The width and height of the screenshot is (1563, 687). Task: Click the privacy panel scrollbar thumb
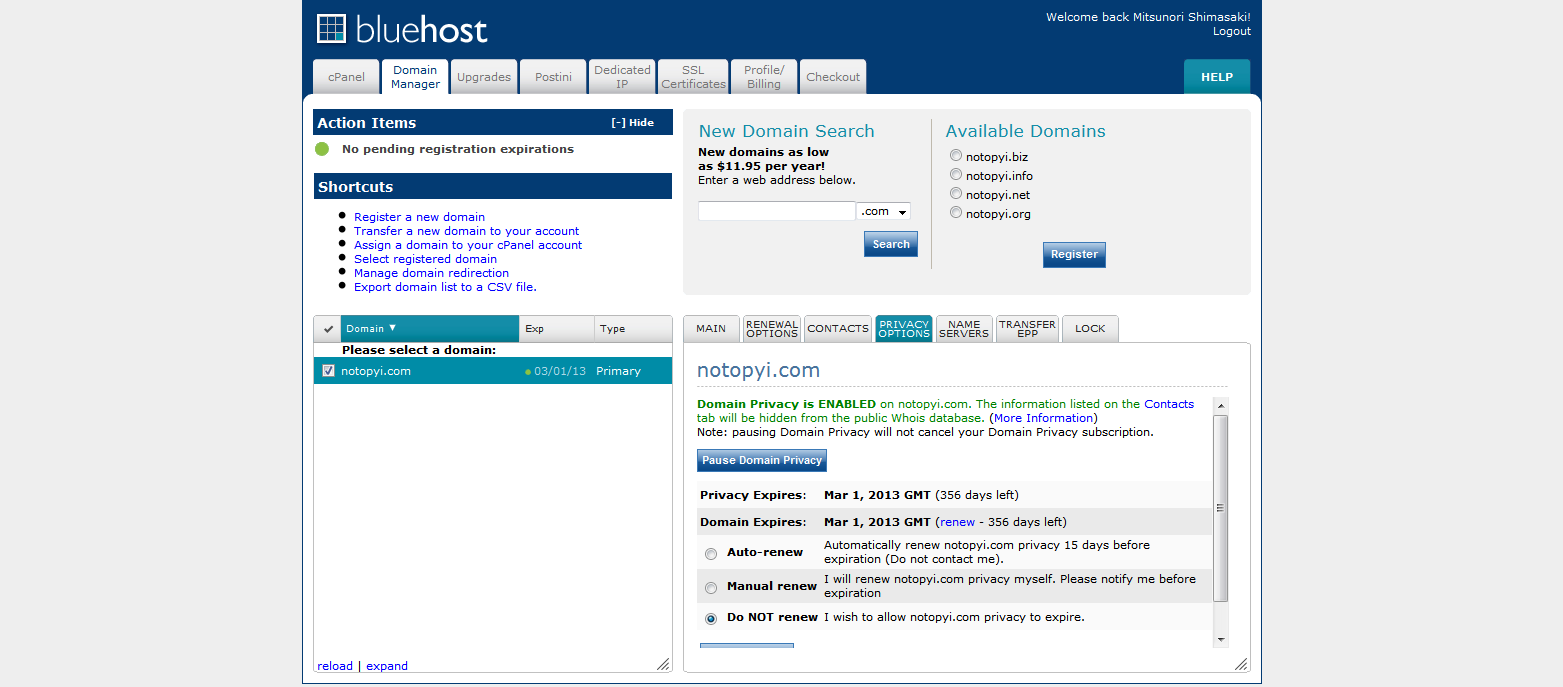[x=1220, y=507]
